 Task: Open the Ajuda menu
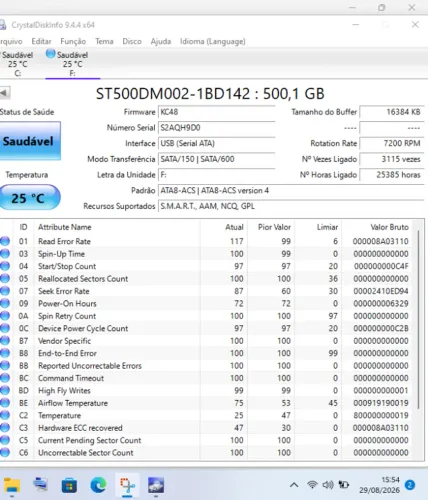(x=161, y=41)
